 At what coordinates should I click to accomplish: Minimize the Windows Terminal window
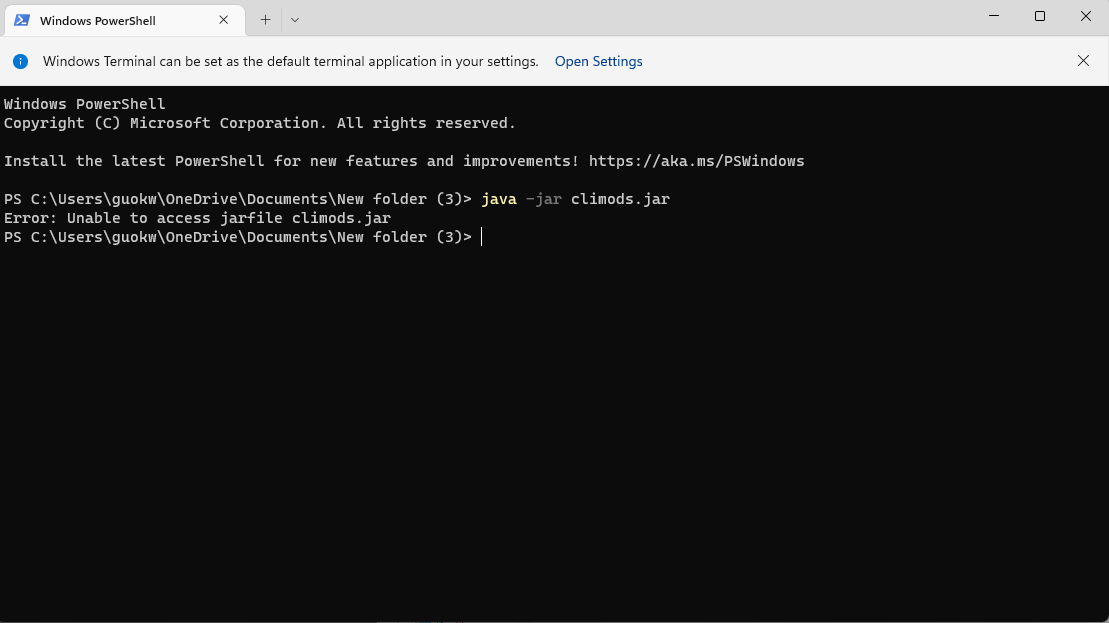click(x=994, y=16)
